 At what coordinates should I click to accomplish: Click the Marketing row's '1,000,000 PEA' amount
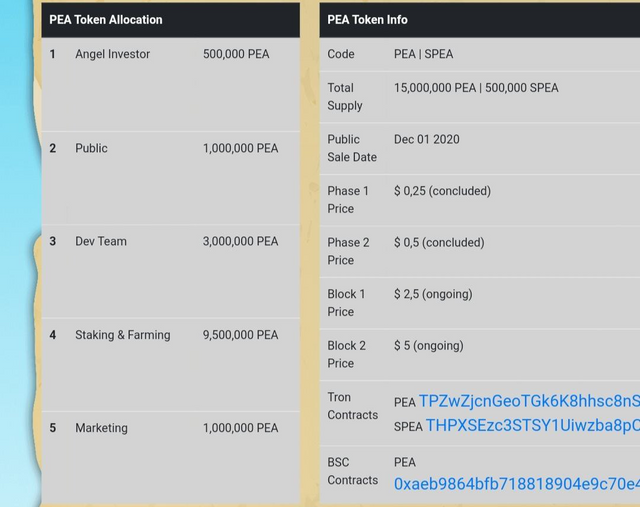(x=240, y=428)
